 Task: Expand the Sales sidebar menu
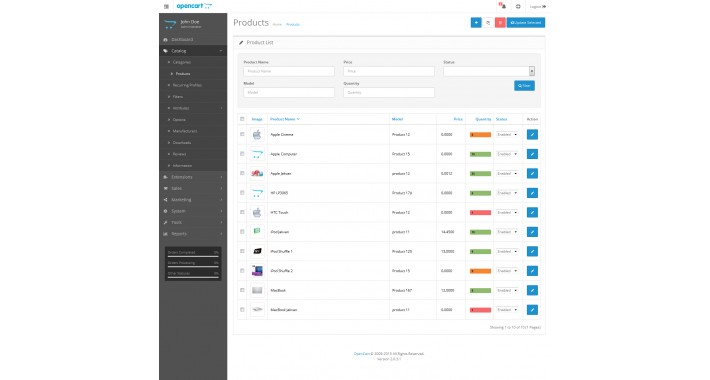click(x=193, y=188)
